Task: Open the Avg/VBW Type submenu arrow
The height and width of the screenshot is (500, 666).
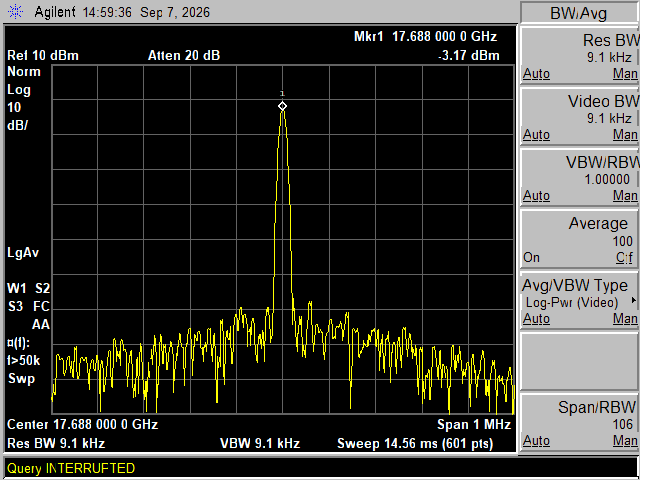Action: (634, 300)
